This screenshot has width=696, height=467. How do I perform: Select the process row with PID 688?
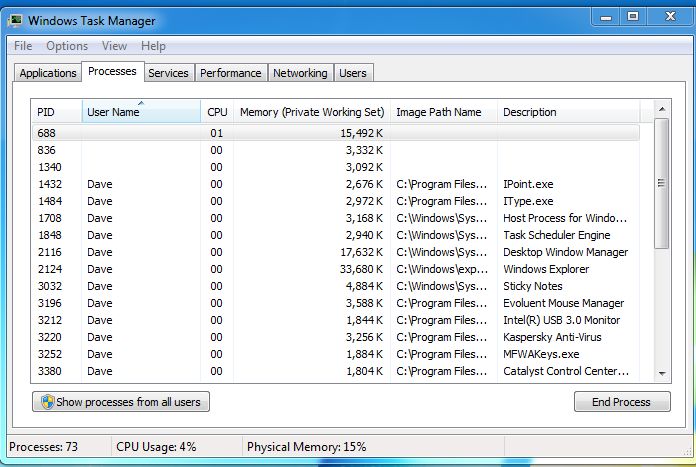click(x=336, y=133)
